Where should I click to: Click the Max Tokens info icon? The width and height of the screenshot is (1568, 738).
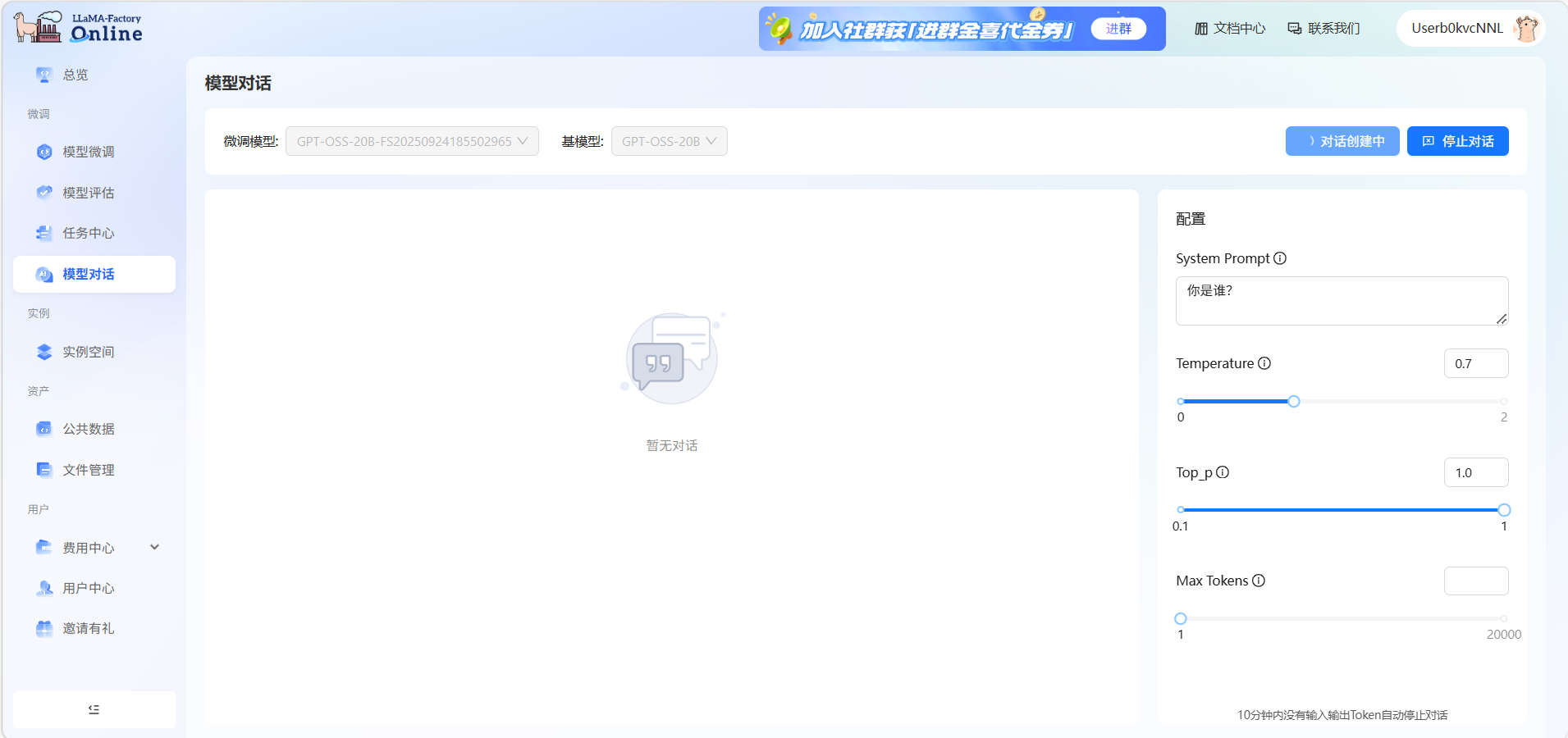point(1259,581)
